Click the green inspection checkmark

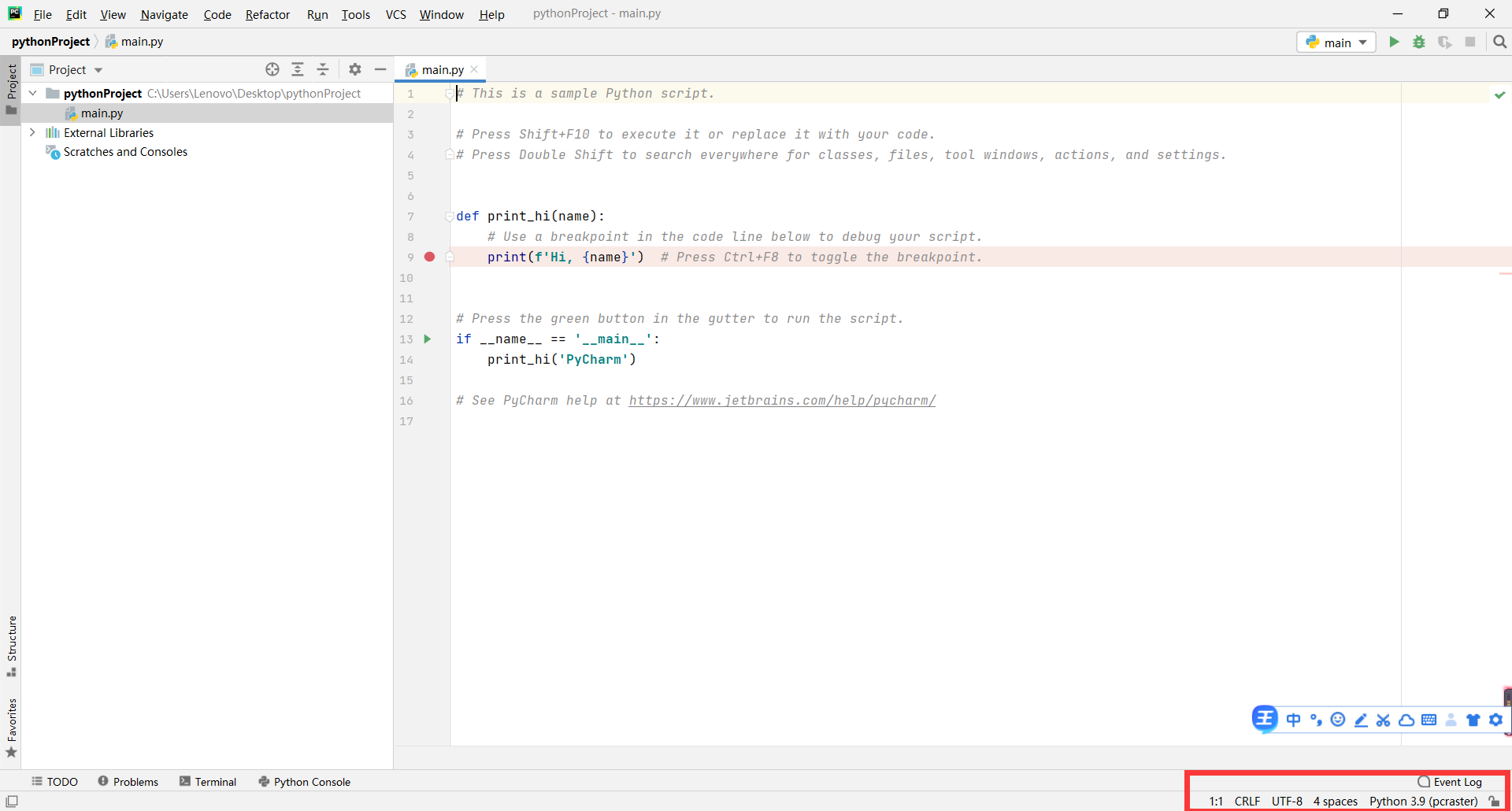(x=1499, y=94)
